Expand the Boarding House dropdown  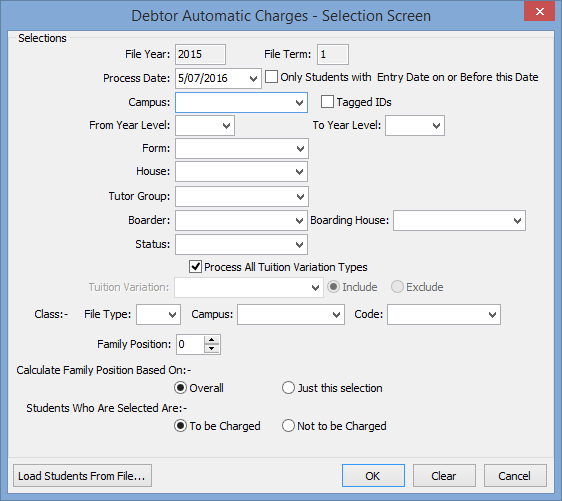517,220
